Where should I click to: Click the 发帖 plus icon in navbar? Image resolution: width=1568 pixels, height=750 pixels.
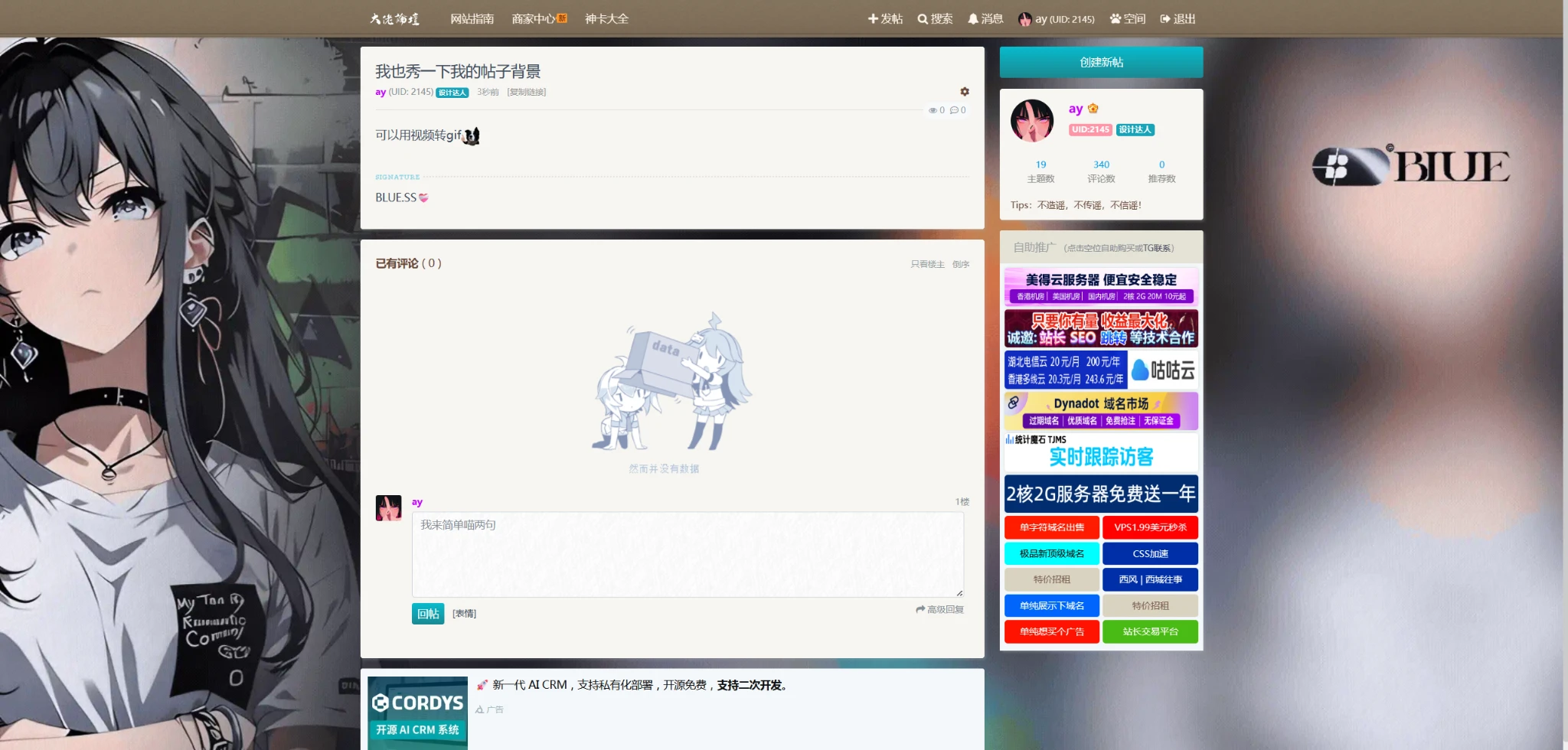873,19
